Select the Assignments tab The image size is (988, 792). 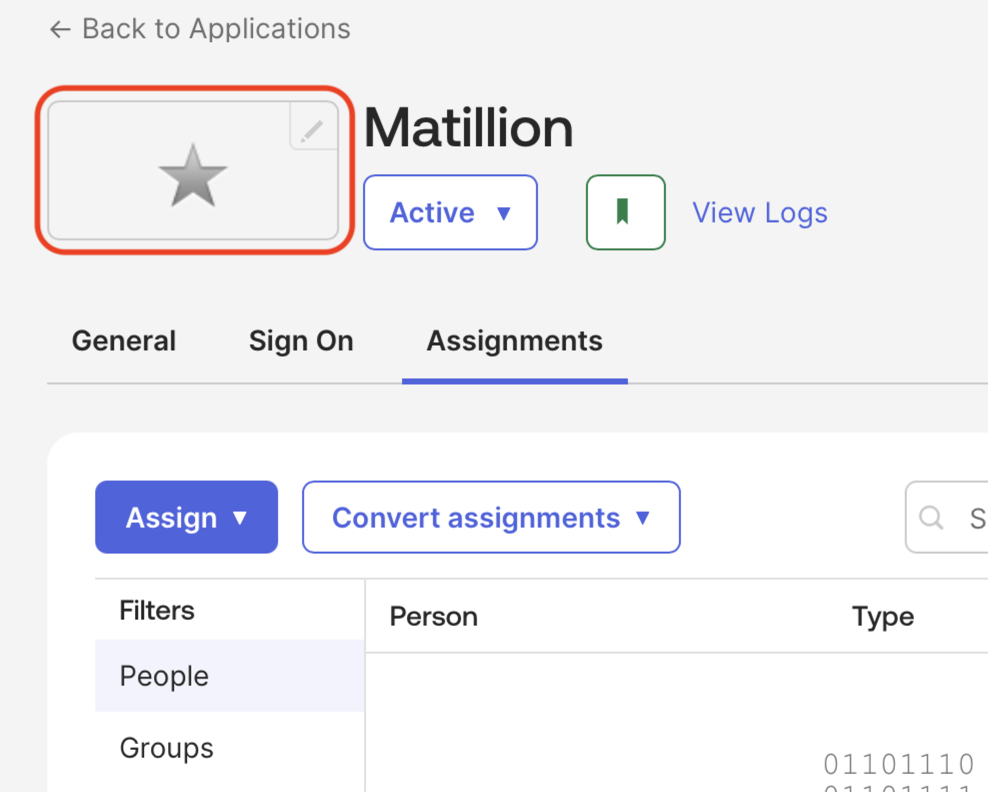[x=514, y=341]
